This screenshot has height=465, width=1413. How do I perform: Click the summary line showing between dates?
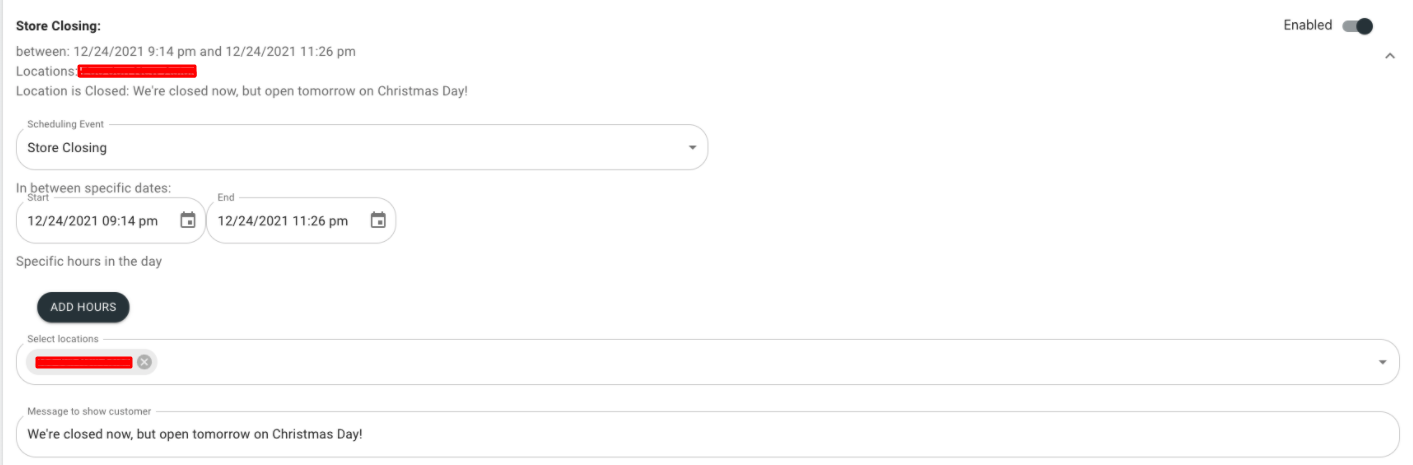click(186, 51)
